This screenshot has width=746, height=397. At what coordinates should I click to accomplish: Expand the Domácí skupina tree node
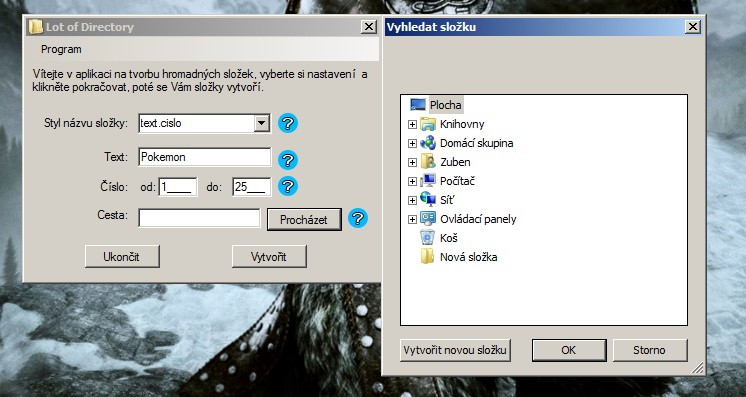412,143
